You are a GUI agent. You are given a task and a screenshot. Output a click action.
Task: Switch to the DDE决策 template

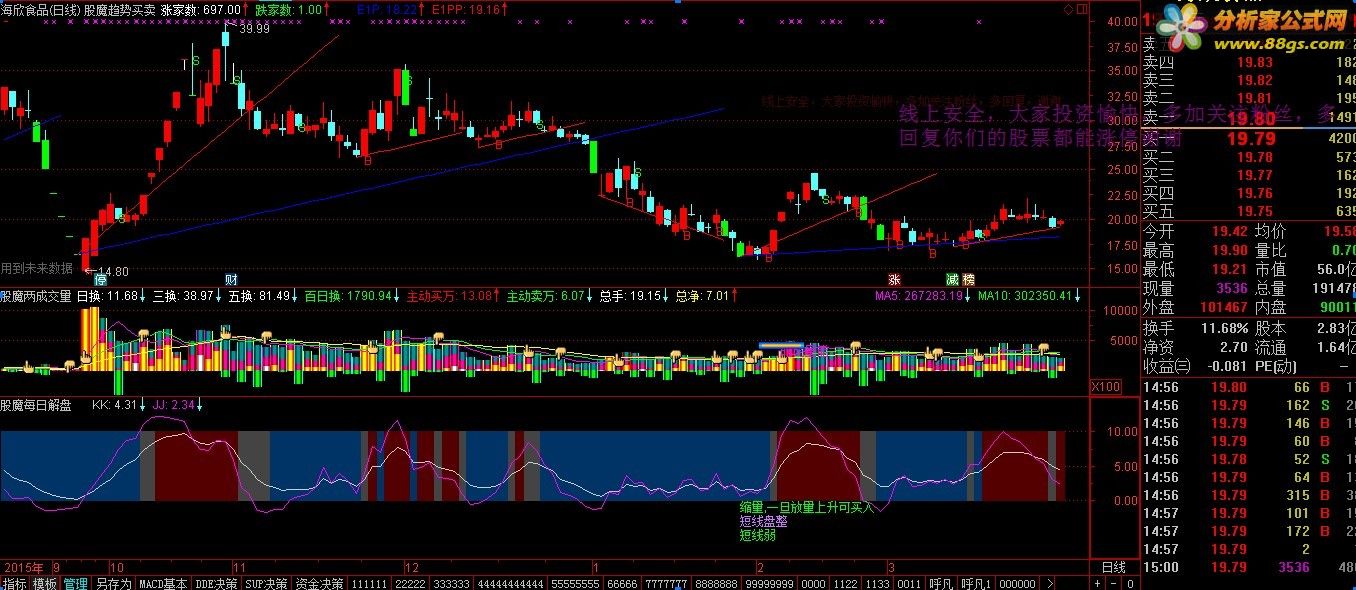click(216, 583)
